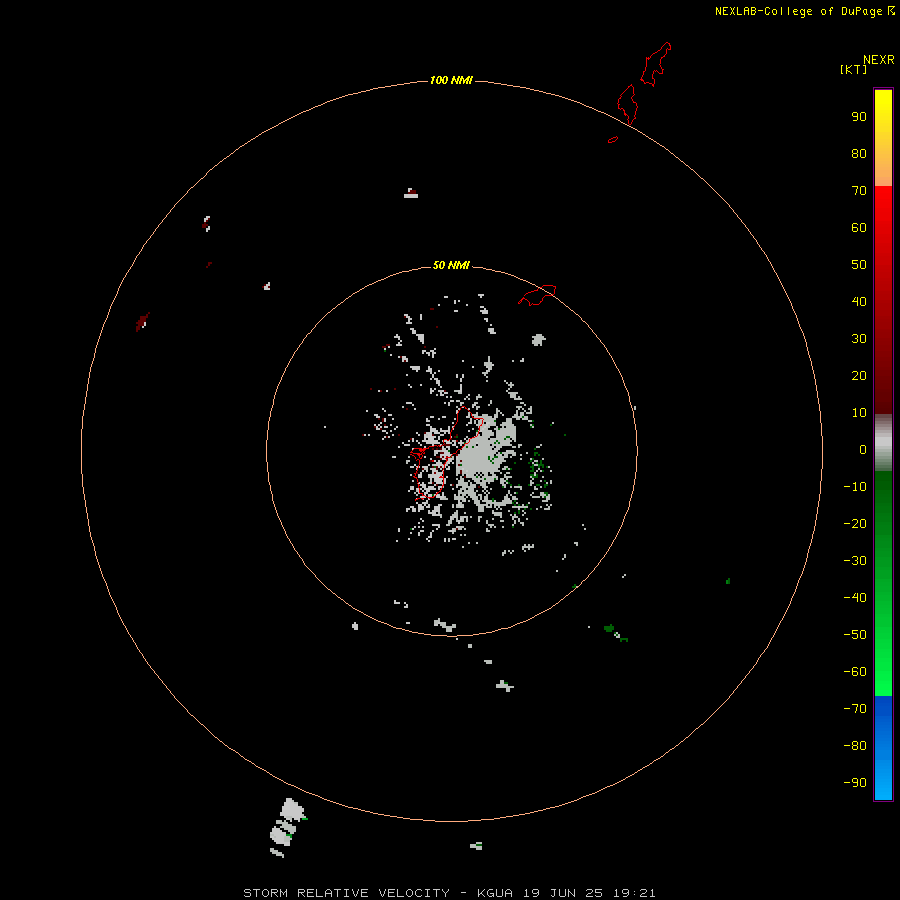Click the red island outline on the 50 NMI ring

click(x=537, y=295)
